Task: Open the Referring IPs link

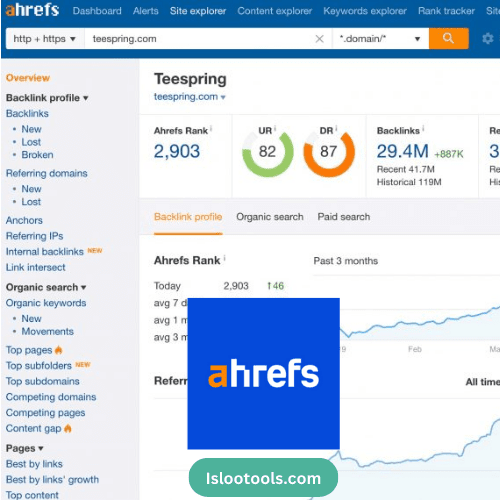Action: (35, 236)
